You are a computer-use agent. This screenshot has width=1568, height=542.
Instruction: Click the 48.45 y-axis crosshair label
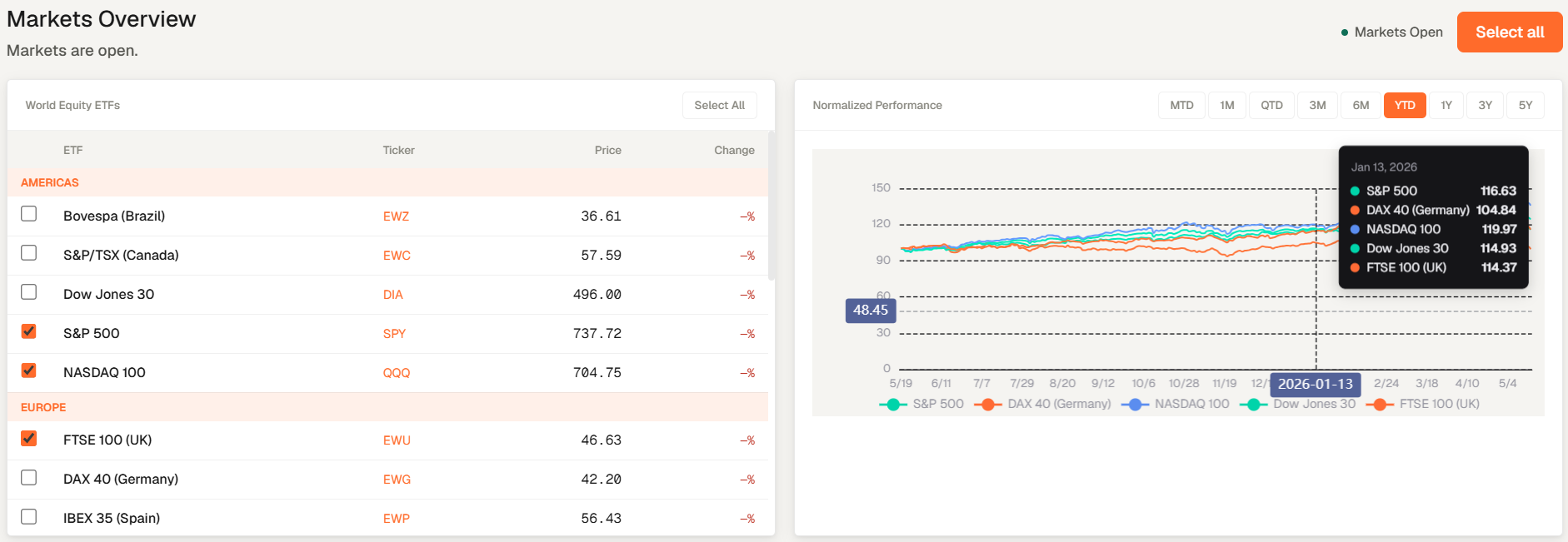pyautogui.click(x=871, y=311)
